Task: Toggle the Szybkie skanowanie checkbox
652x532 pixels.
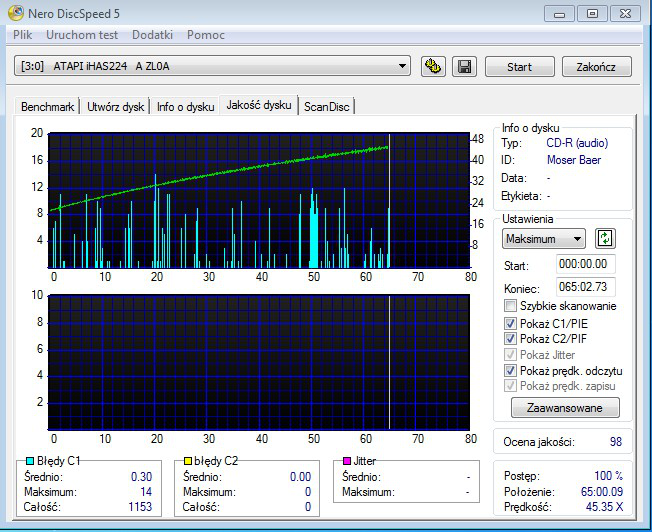Action: click(510, 306)
